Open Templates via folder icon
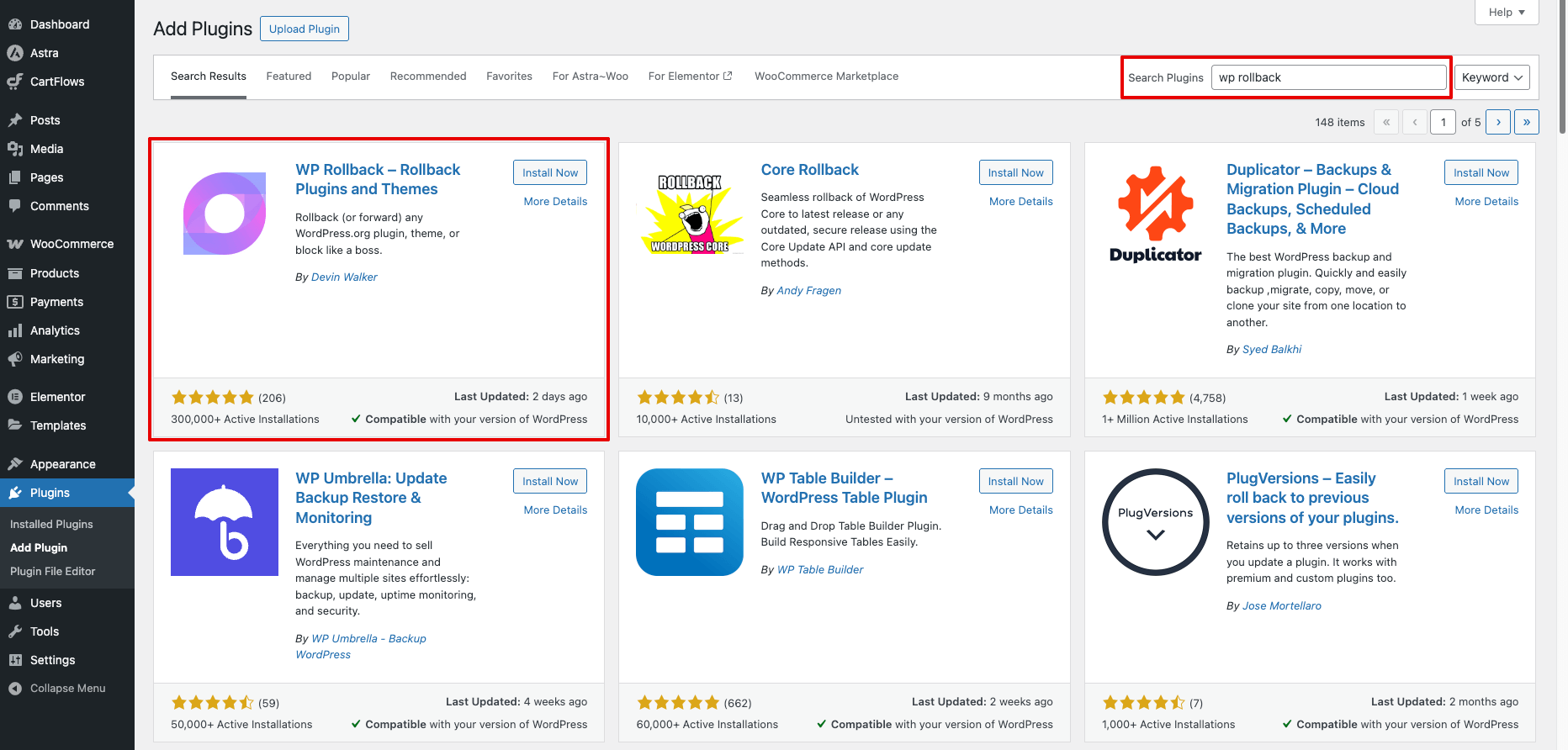Image resolution: width=1568 pixels, height=750 pixels. (15, 425)
